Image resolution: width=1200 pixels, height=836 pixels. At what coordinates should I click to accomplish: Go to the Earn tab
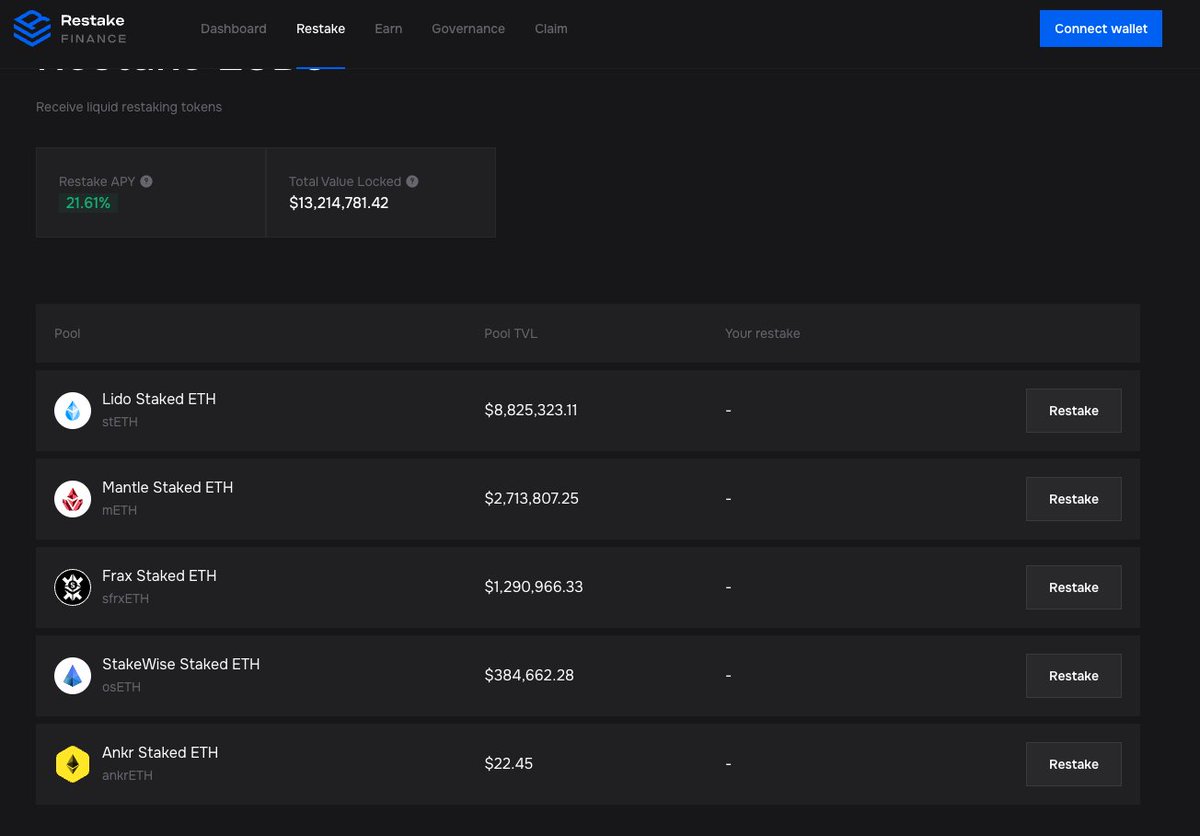[x=388, y=29]
